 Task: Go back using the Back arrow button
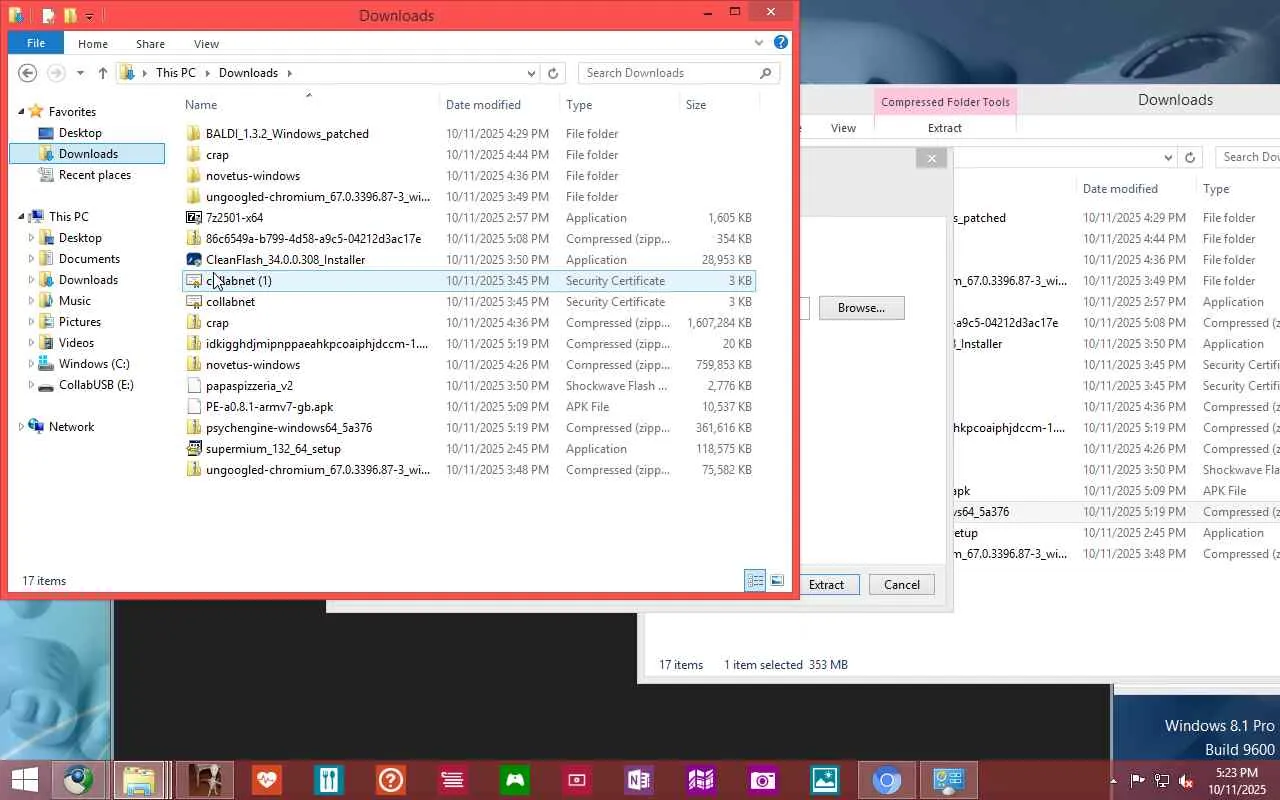(28, 73)
